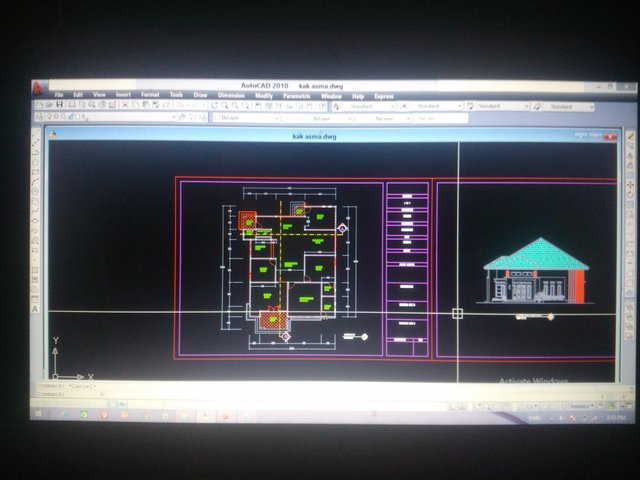Click the Pan hand icon

point(214,106)
